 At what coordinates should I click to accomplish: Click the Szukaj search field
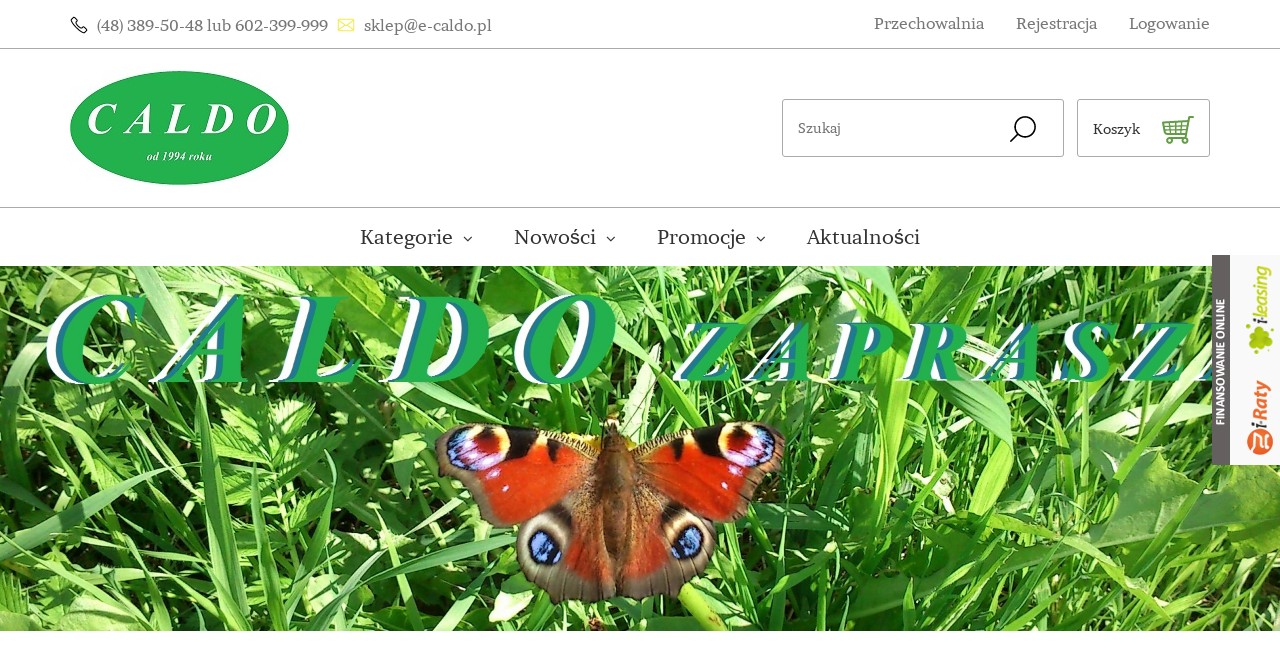tap(895, 128)
